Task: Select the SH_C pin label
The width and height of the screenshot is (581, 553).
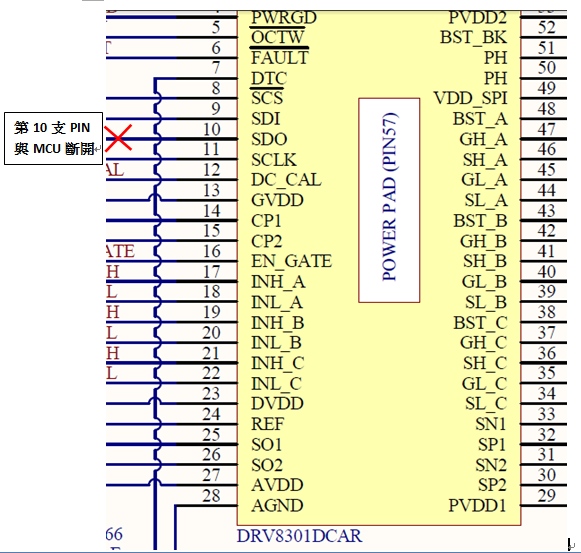Action: tap(485, 363)
